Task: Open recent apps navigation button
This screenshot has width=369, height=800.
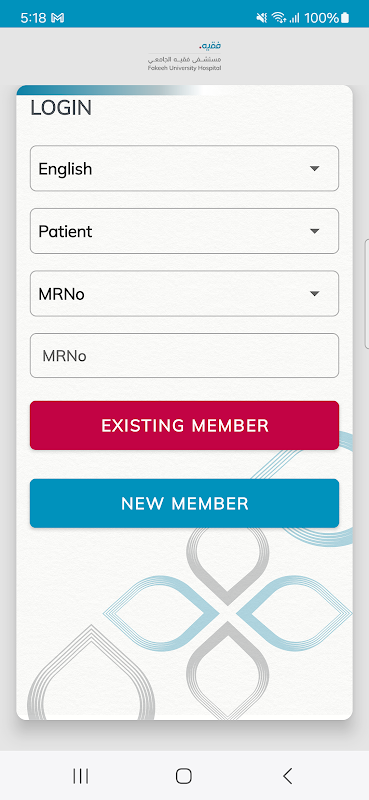Action: coord(81,776)
